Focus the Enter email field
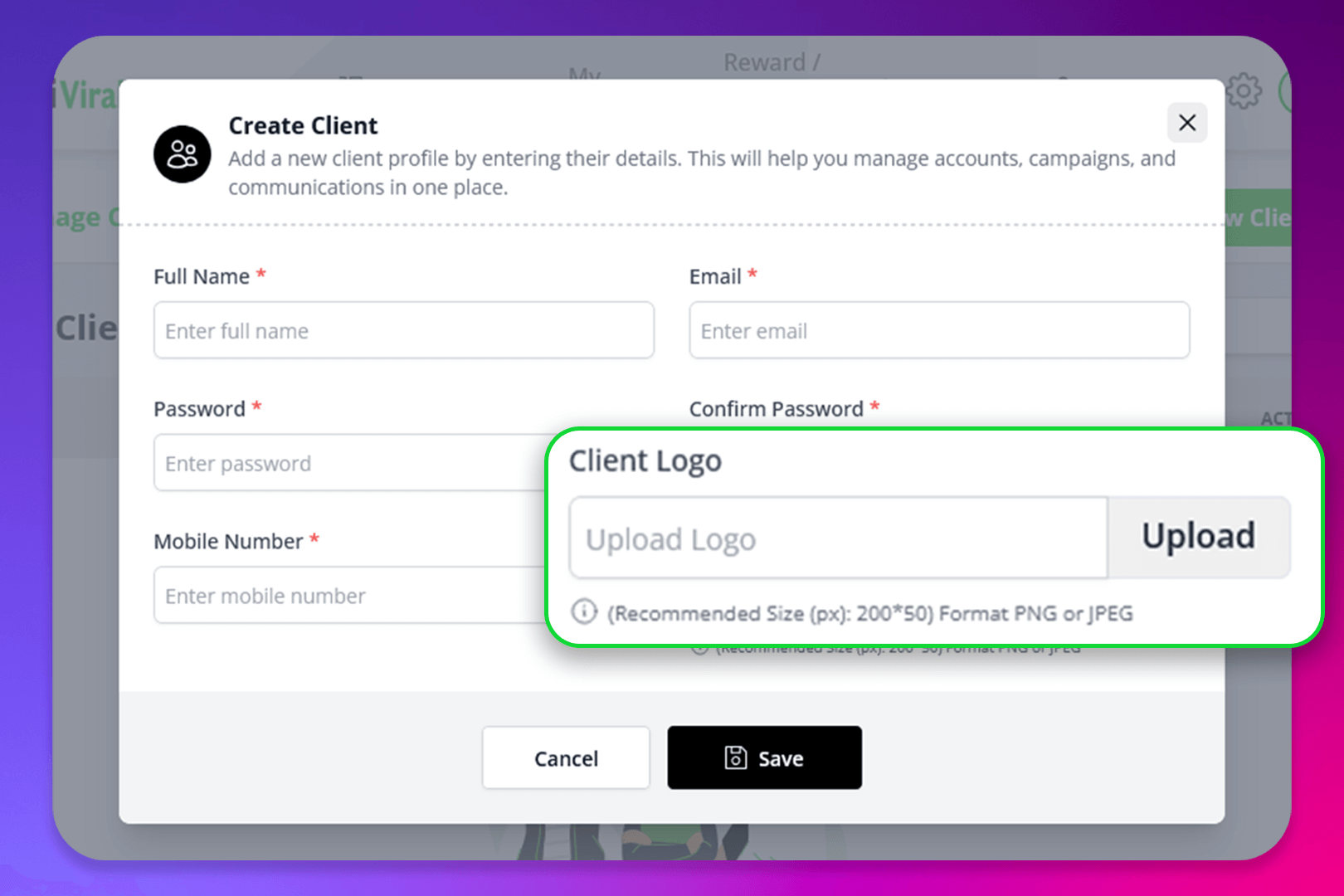This screenshot has width=1344, height=896. click(939, 330)
